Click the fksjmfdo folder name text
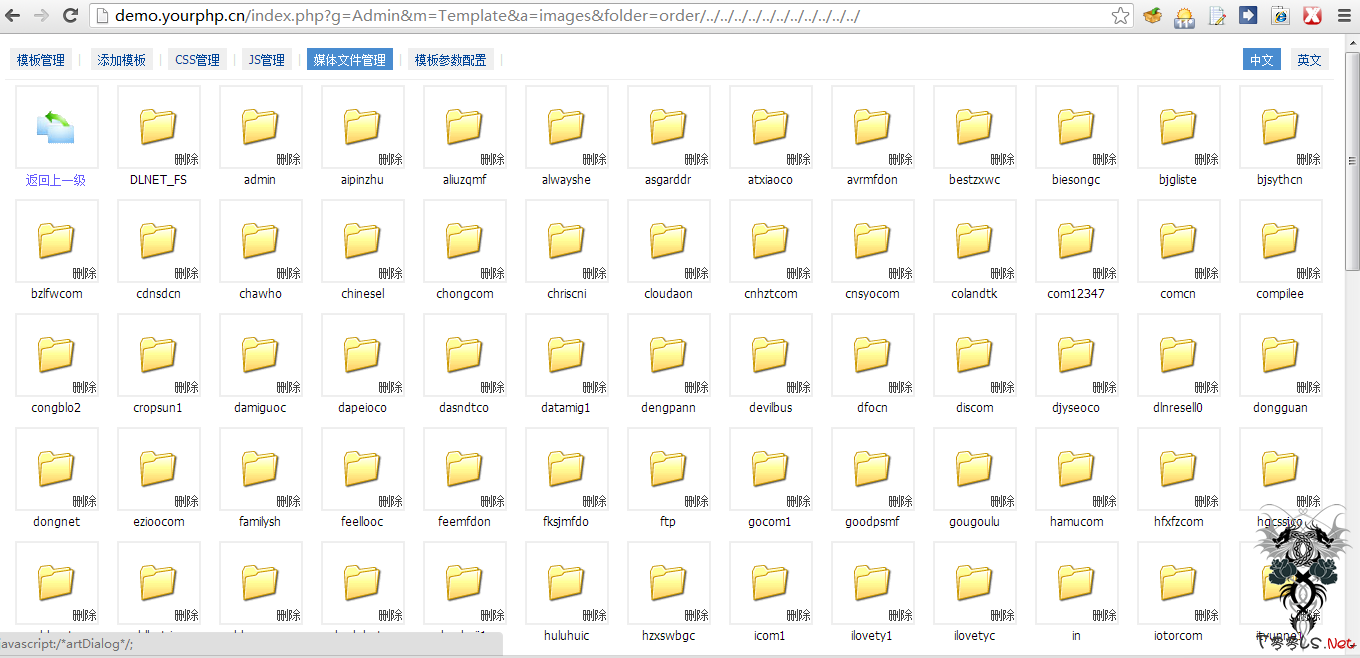 (x=566, y=522)
